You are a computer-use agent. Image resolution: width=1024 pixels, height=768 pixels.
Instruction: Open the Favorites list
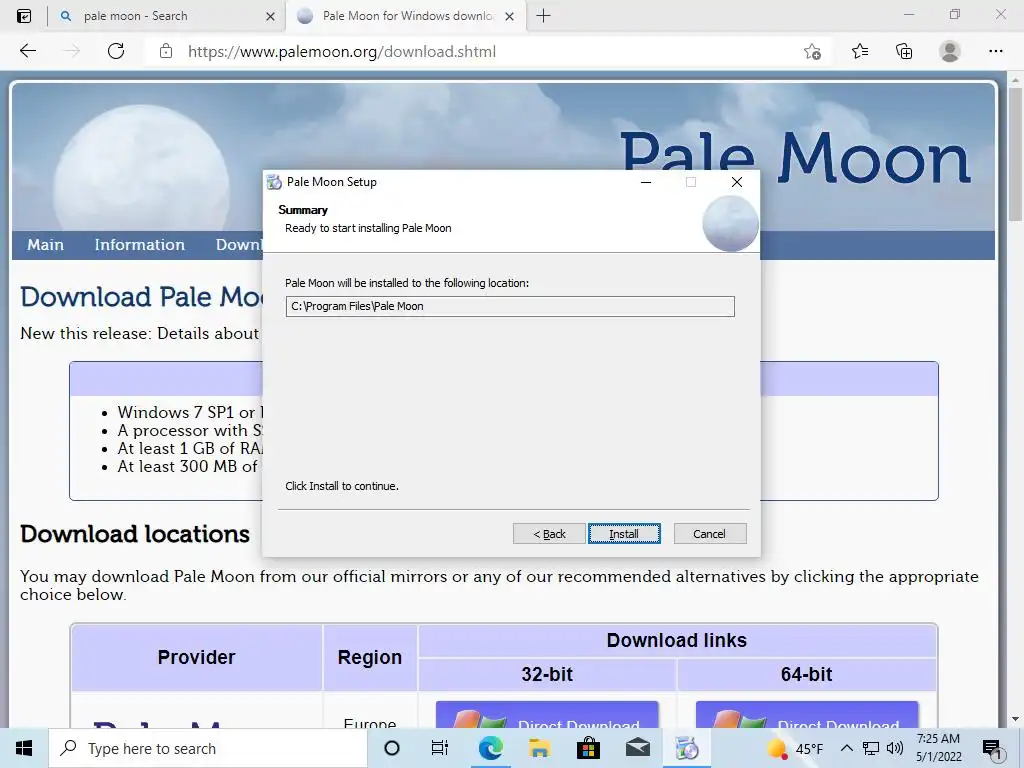point(860,51)
